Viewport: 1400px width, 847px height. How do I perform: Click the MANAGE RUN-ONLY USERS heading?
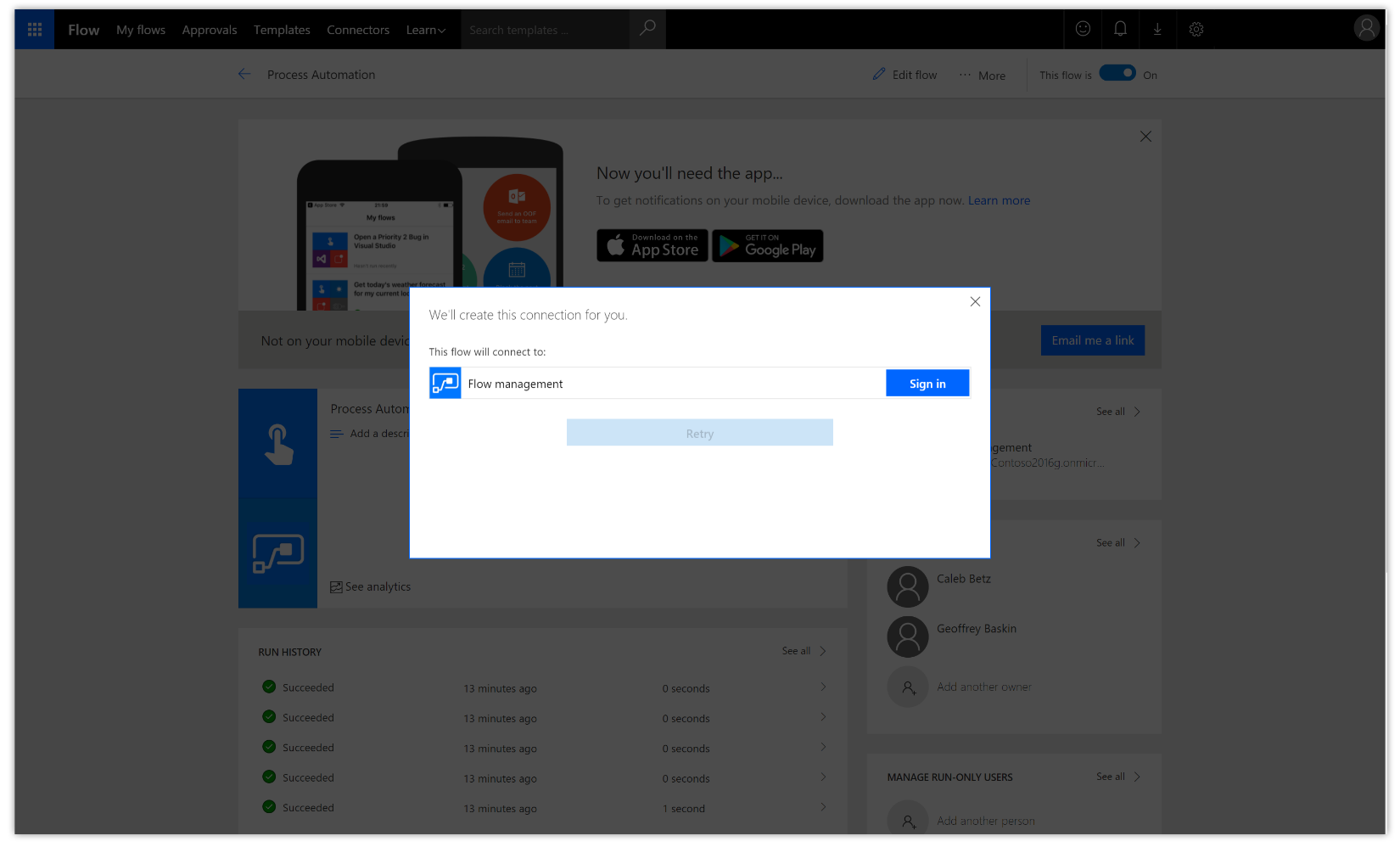(x=950, y=777)
